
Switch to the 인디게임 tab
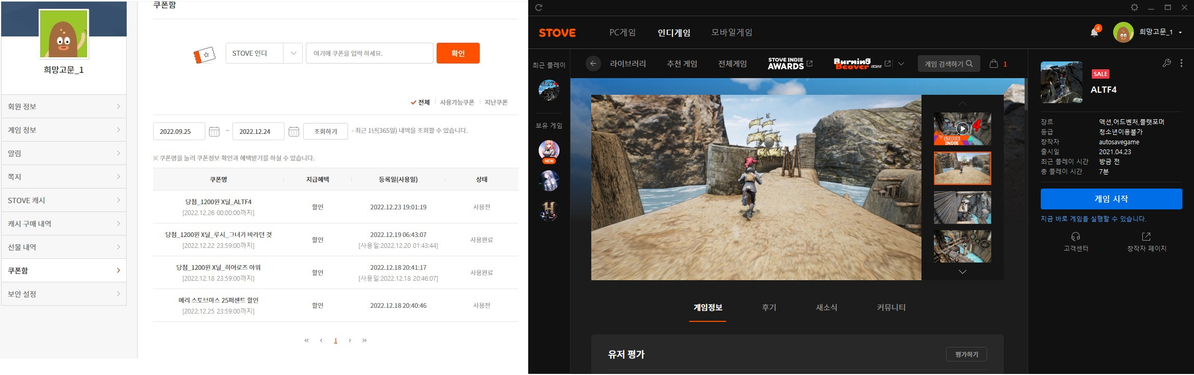(x=674, y=33)
